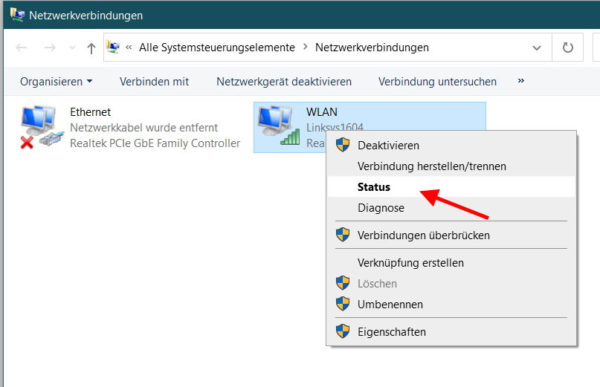600x387 pixels.
Task: Click the back navigation arrow
Action: click(x=21, y=48)
